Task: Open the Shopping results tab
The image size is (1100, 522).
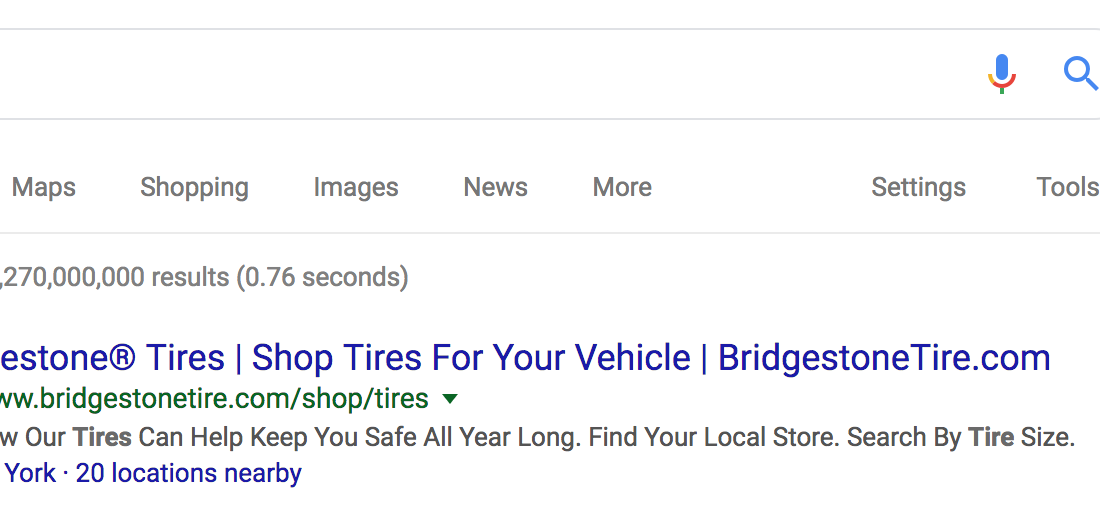Action: [194, 187]
